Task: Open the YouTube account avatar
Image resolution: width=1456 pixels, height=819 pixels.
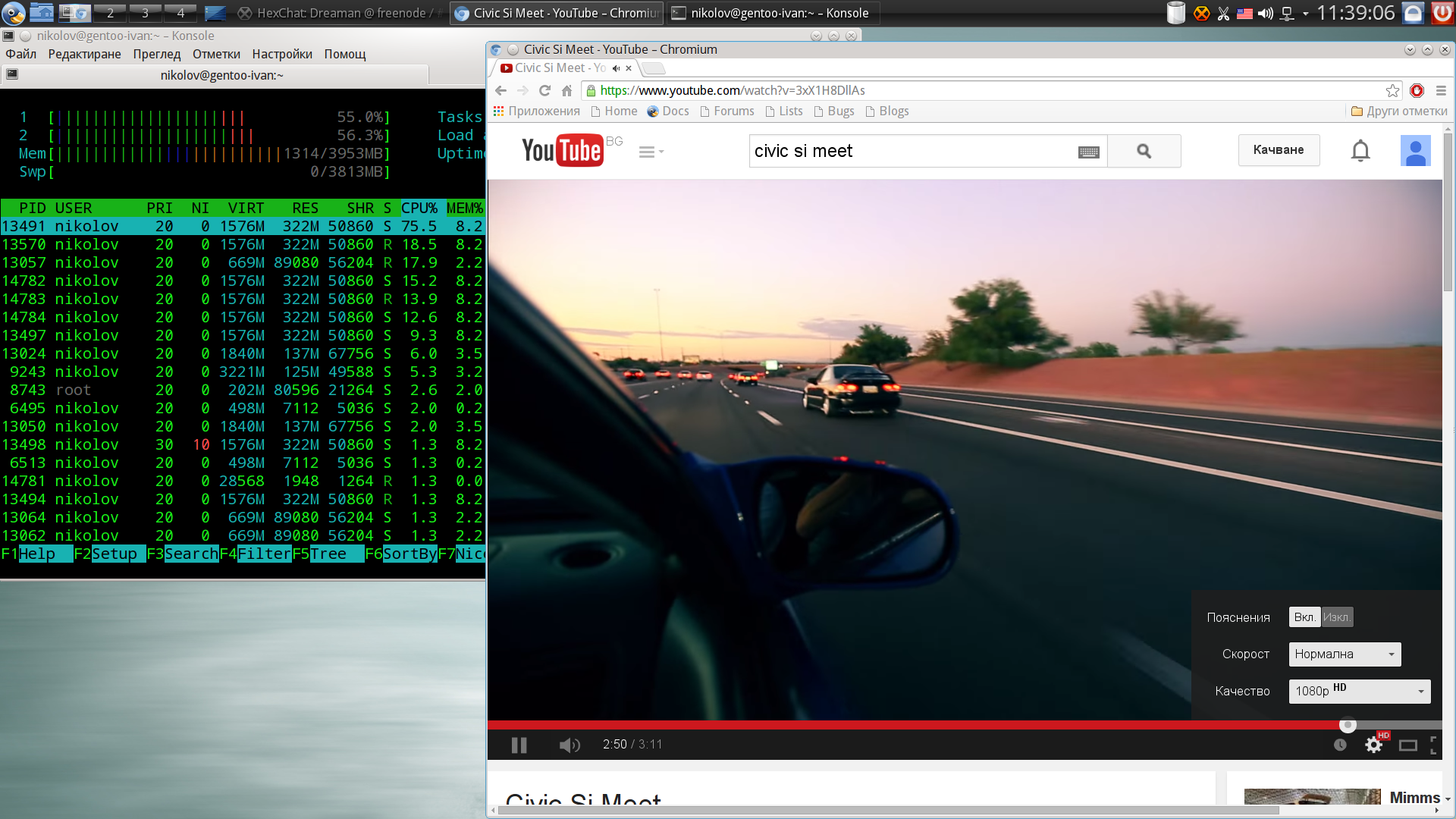Action: click(1415, 150)
